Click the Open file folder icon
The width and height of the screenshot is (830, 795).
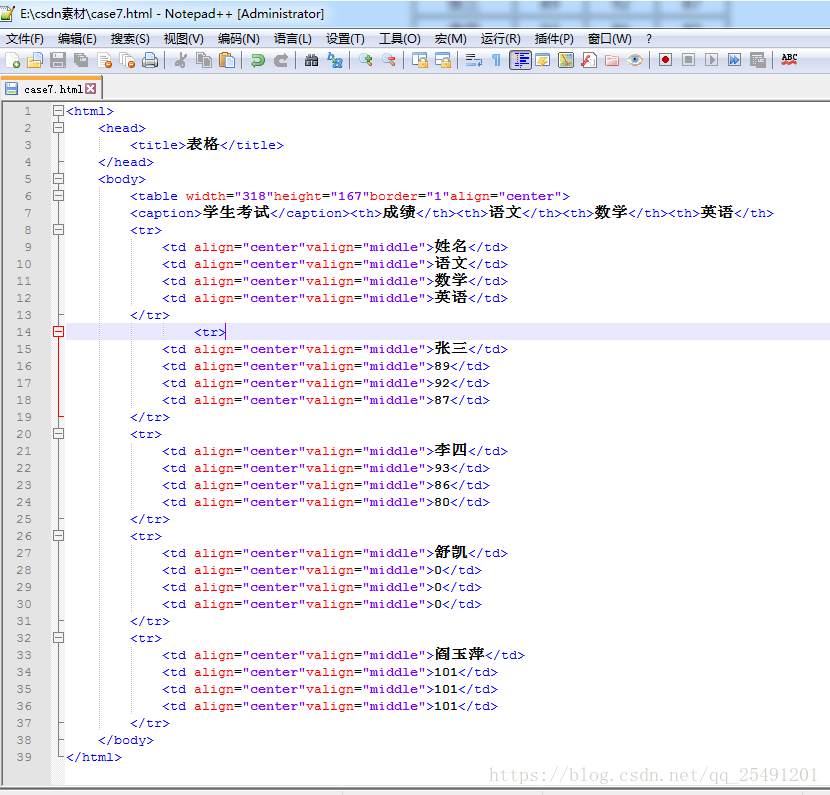(x=35, y=60)
